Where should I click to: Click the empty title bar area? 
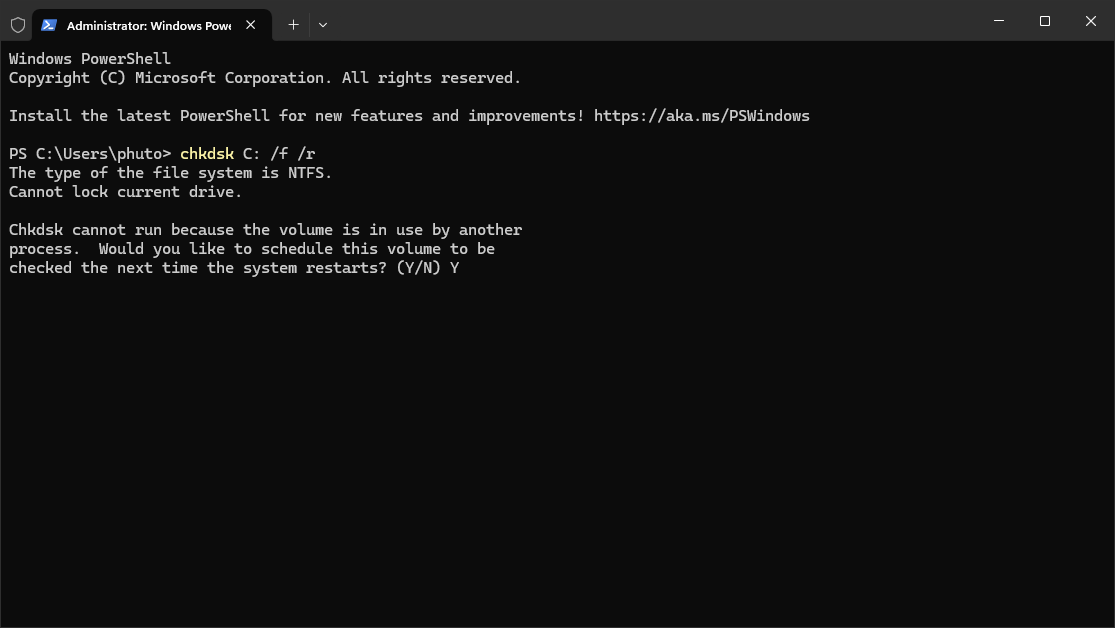pyautogui.click(x=650, y=21)
